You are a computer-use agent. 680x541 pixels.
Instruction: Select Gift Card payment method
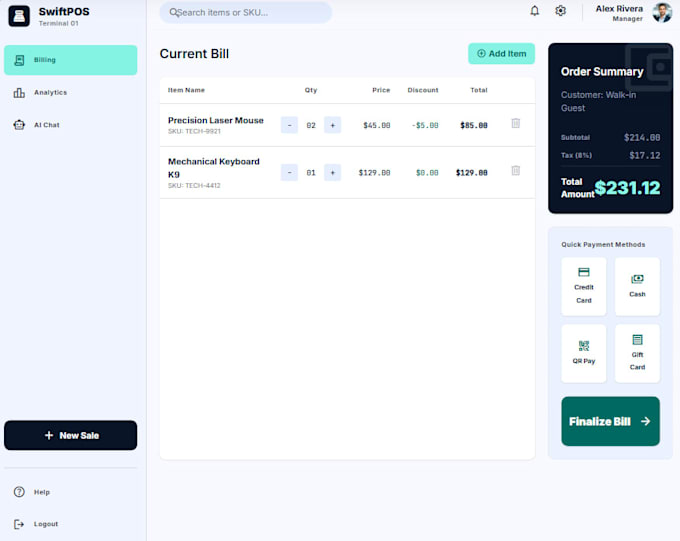(637, 354)
